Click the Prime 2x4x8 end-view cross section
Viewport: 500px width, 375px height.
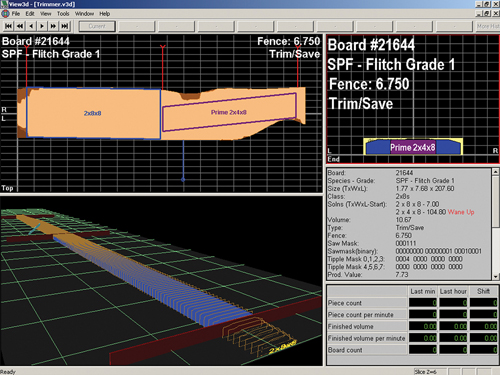[413, 147]
